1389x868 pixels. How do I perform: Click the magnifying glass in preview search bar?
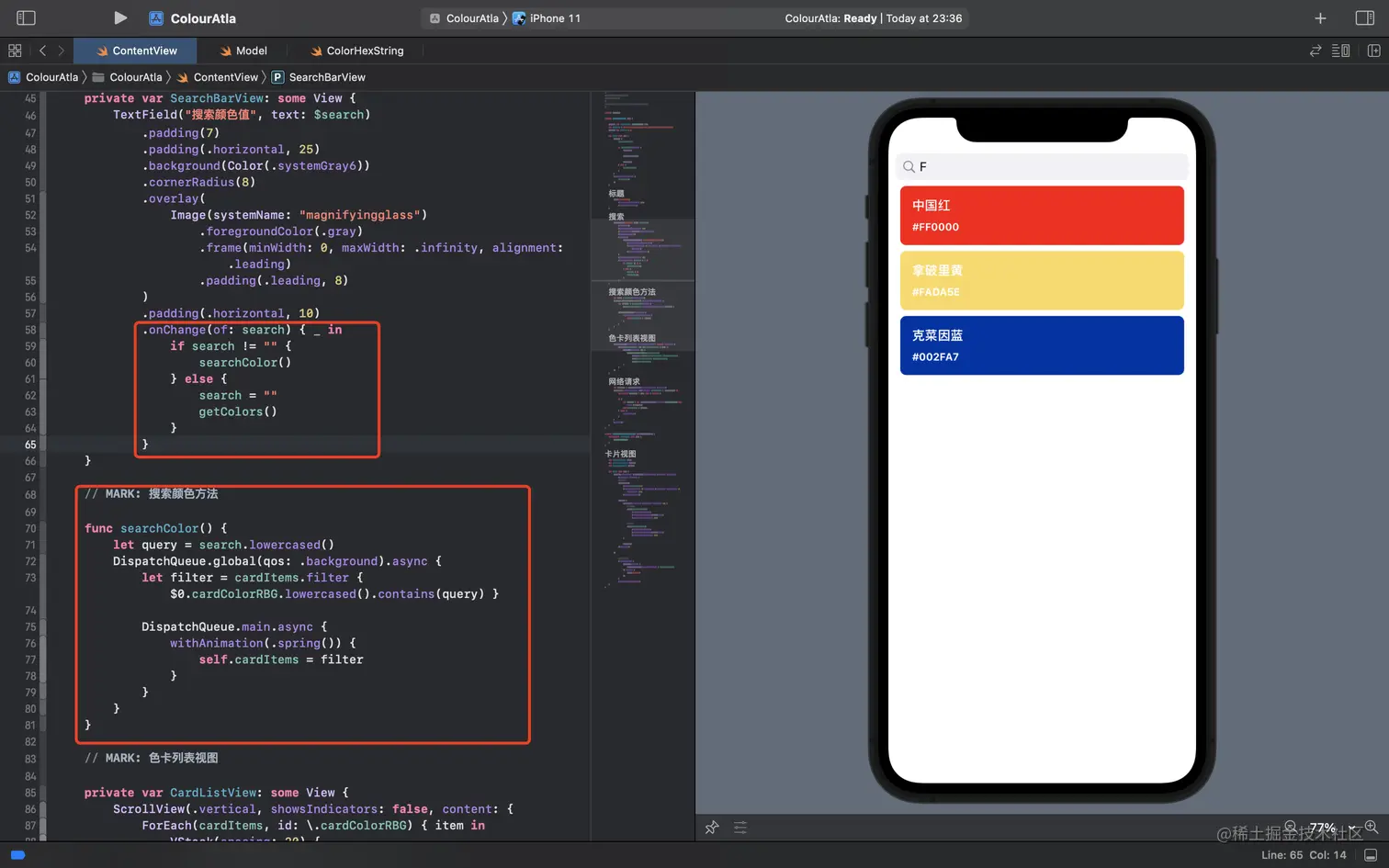tap(909, 166)
